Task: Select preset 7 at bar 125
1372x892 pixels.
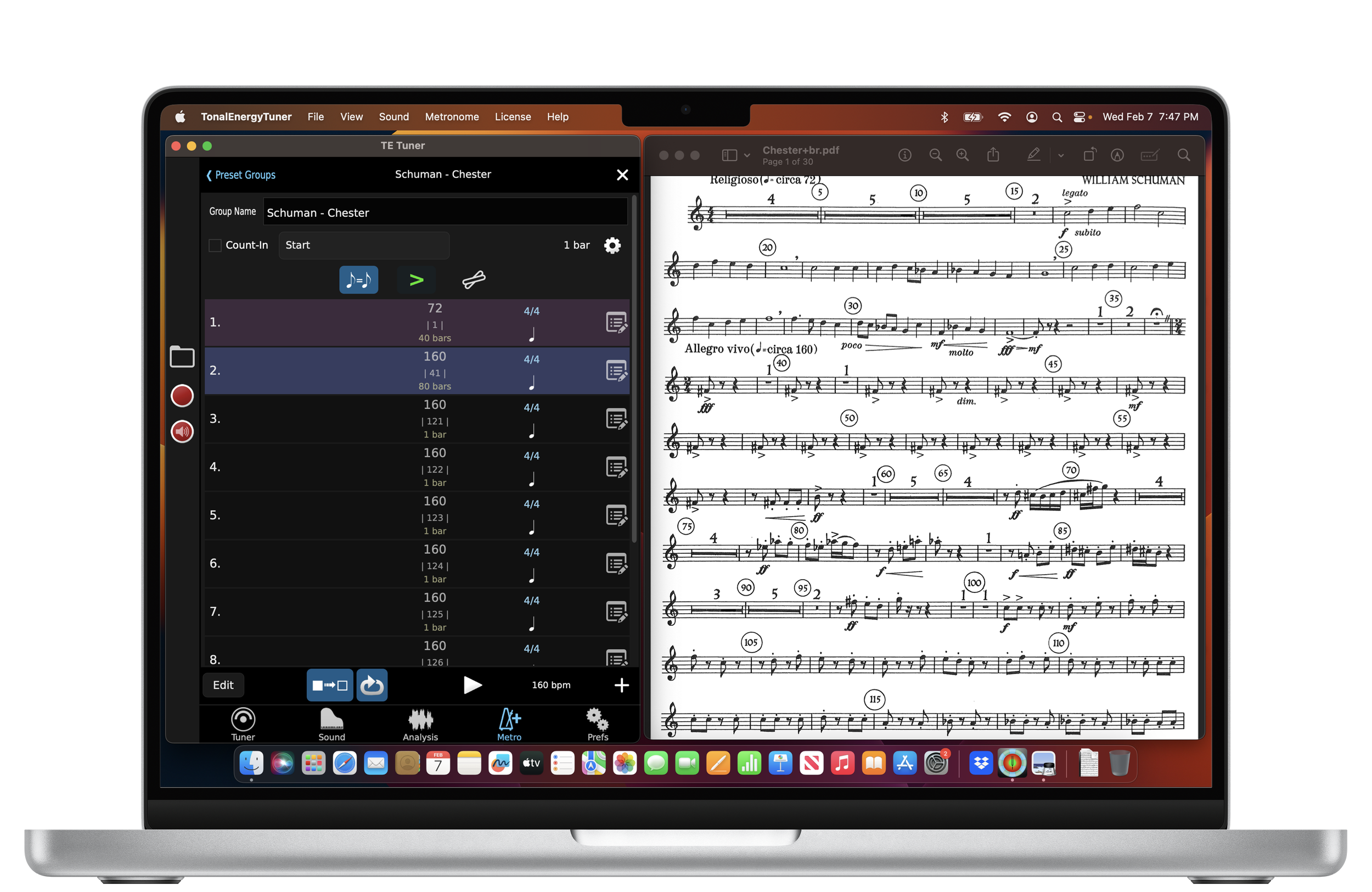Action: coord(416,613)
